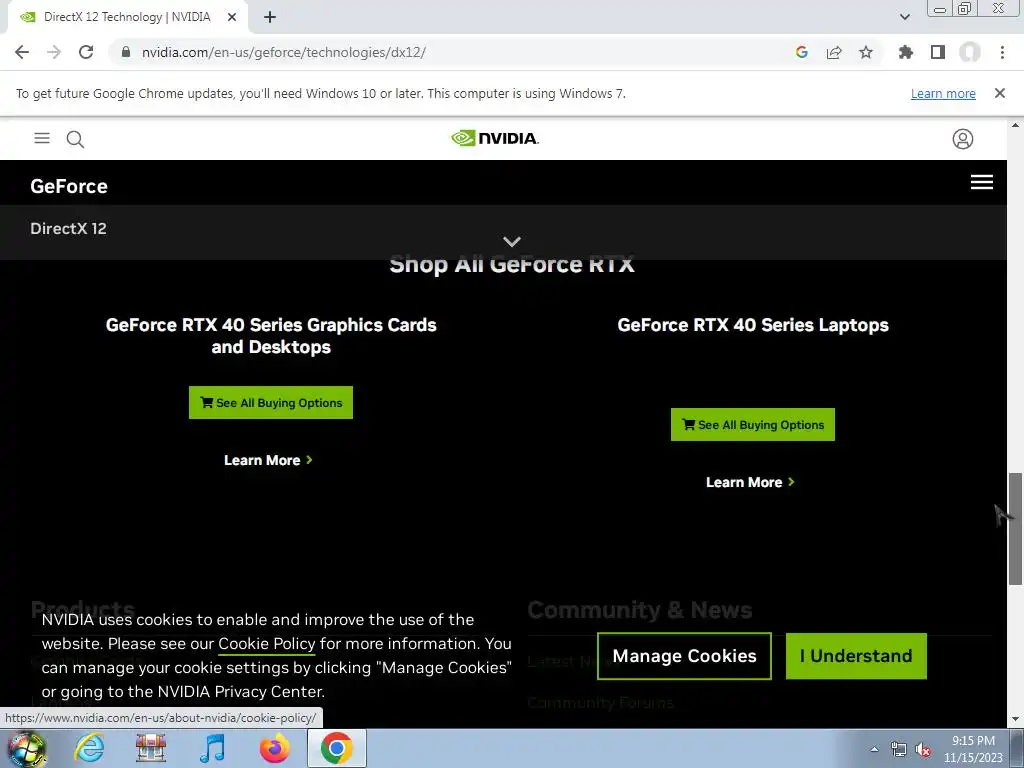See All Buying Options for RTX 40 Laptops
Screen dimensions: 1024x768
pos(752,424)
